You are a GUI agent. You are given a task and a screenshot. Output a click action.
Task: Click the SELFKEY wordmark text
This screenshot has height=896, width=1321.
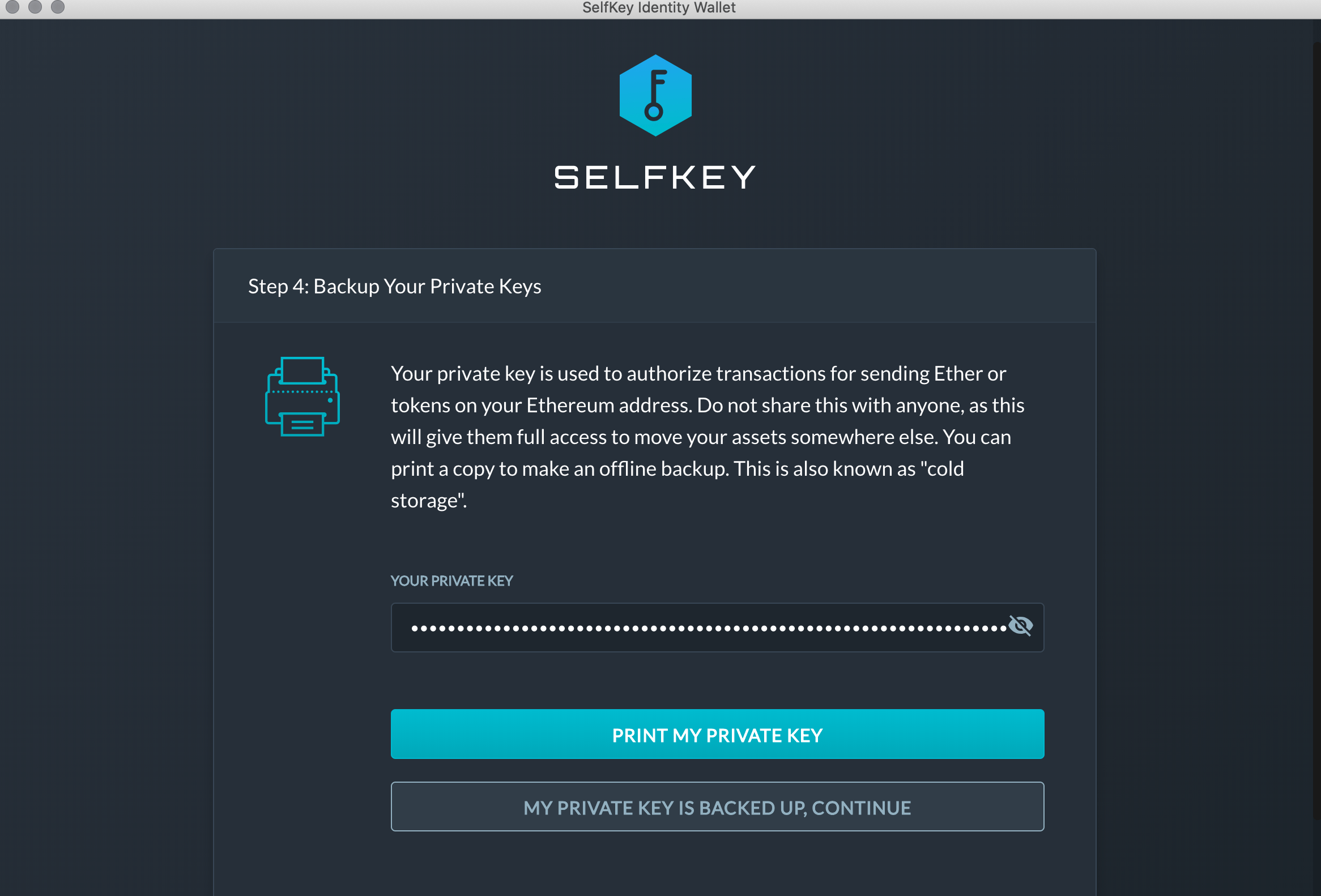coord(655,177)
